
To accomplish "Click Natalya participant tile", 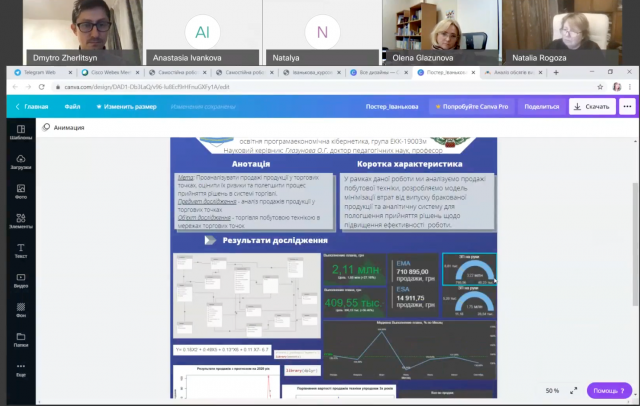I will (x=322, y=32).
